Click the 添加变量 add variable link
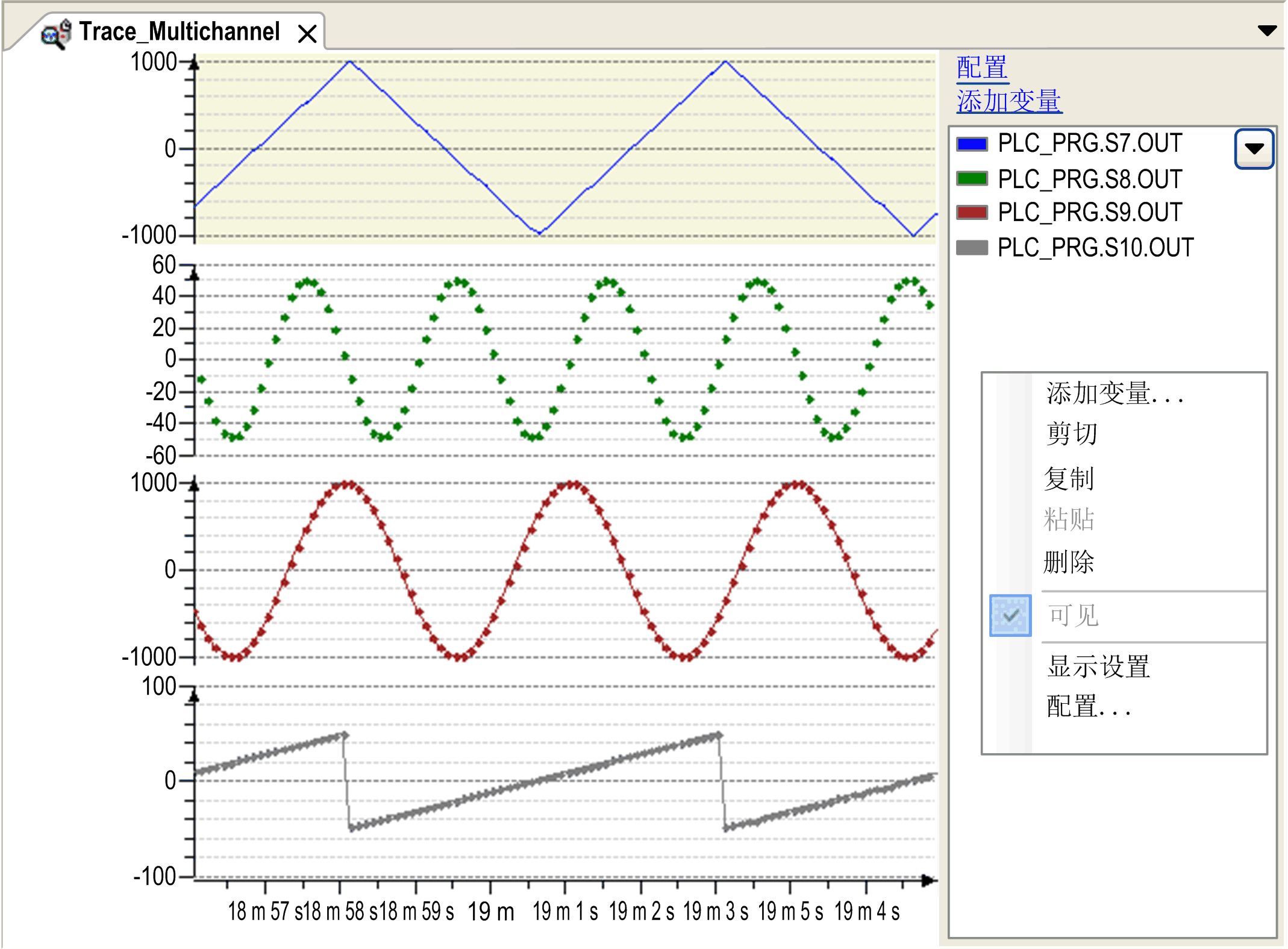This screenshot has height=949, width=1288. coord(1008,101)
